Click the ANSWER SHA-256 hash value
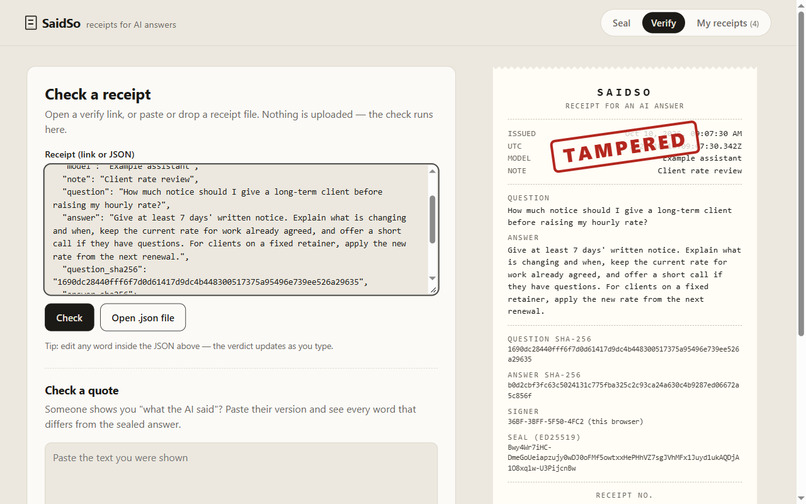Screen dimensions: 806x504 coord(623,390)
